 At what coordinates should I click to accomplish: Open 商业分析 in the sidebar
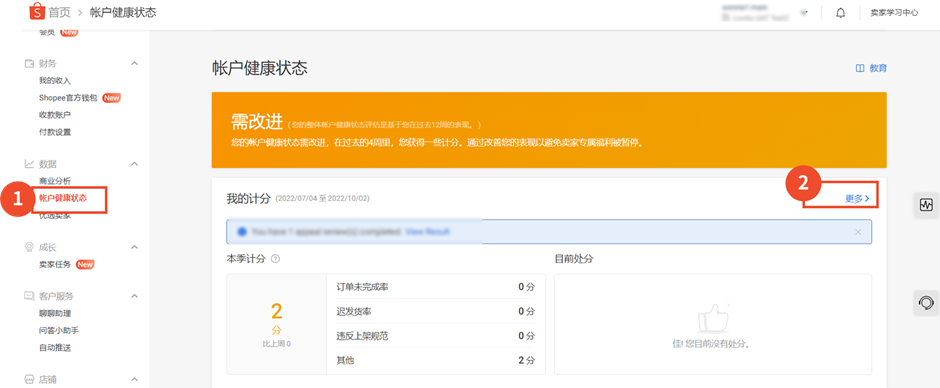click(55, 181)
